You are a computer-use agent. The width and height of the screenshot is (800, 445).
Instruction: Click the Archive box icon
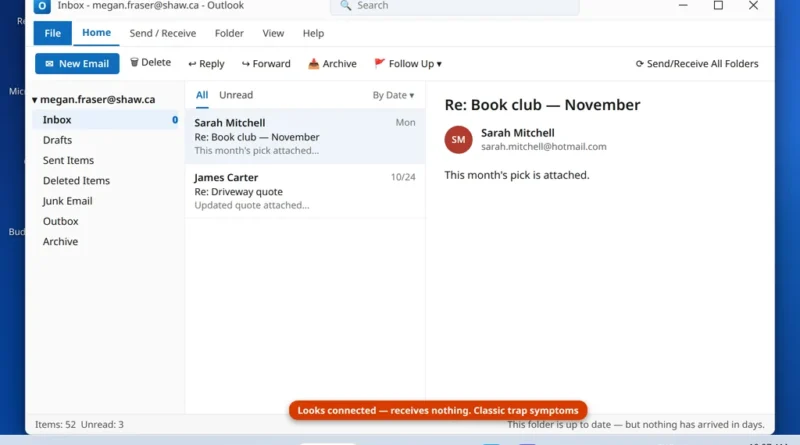point(313,64)
